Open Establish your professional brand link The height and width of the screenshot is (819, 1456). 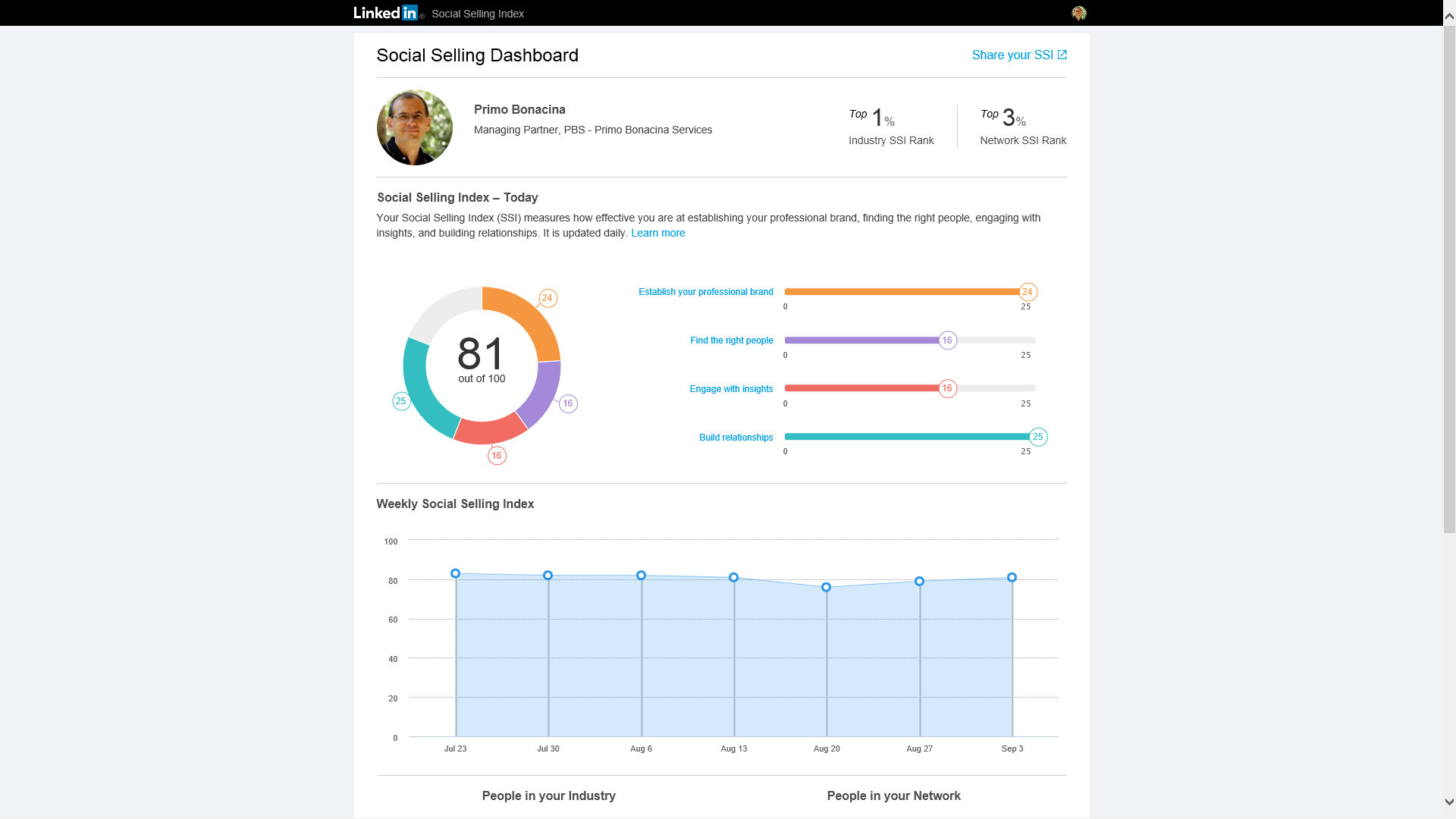point(706,292)
